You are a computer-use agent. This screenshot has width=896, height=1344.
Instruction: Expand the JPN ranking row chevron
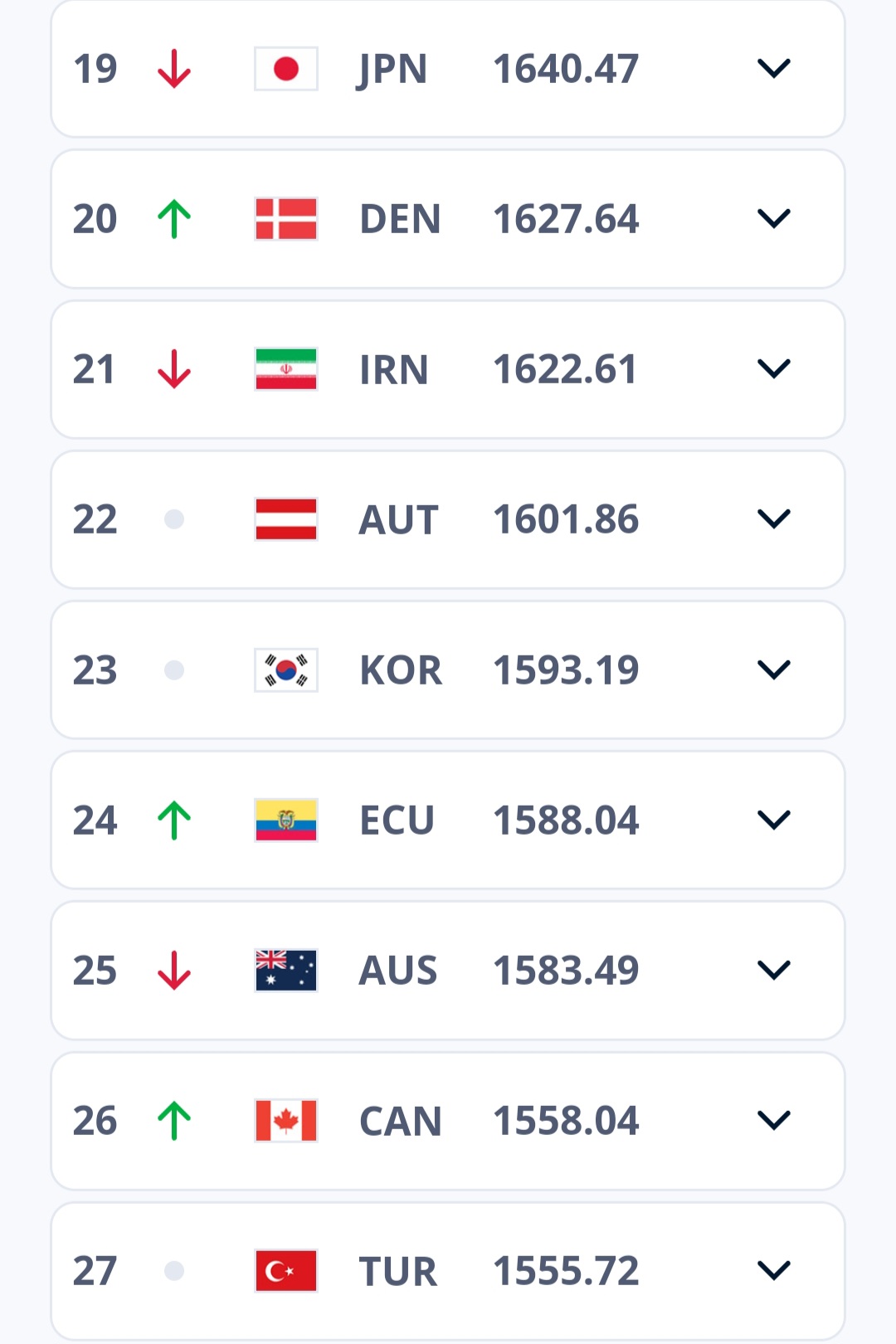(x=774, y=69)
